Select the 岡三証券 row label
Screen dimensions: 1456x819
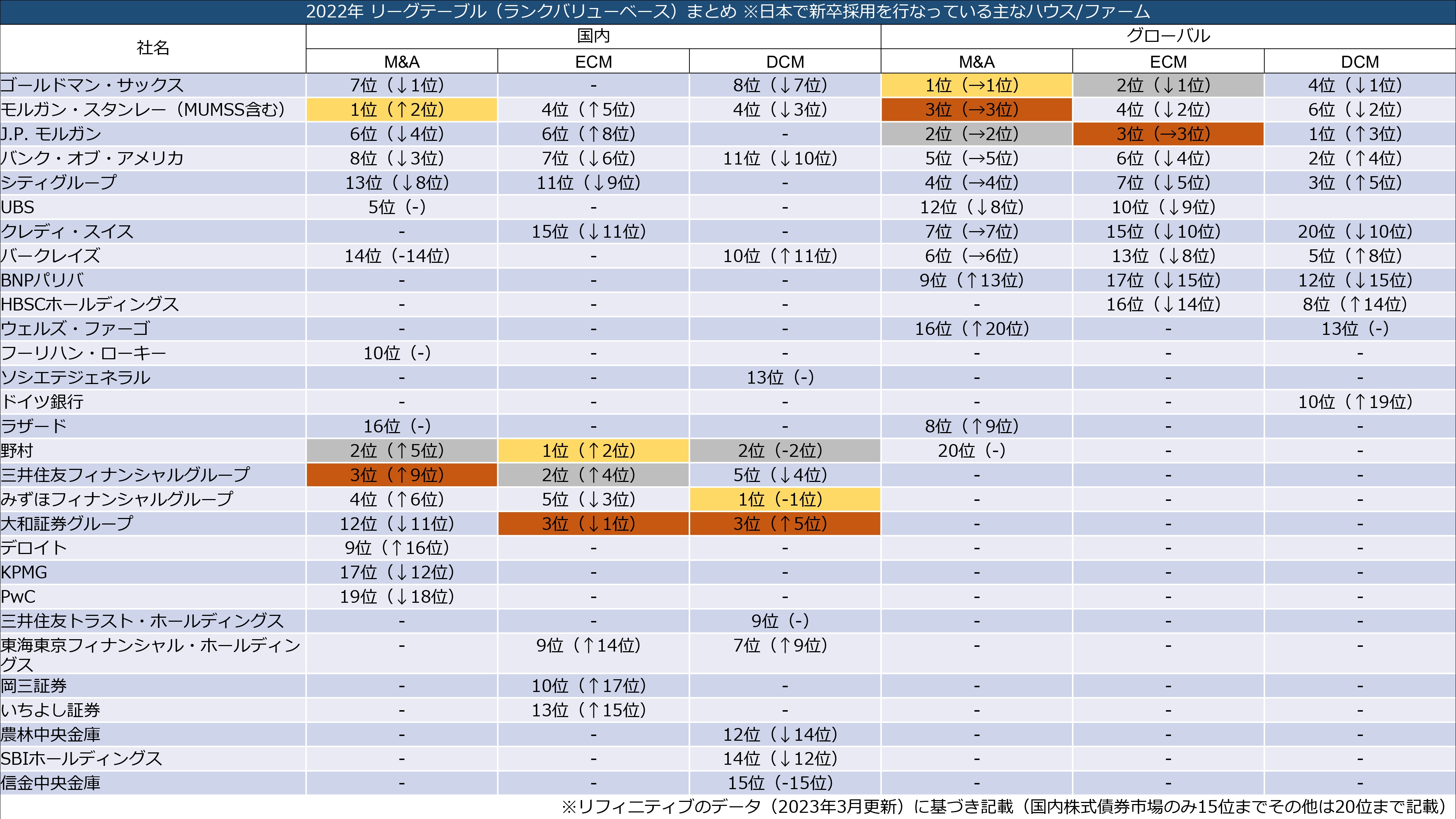34,686
